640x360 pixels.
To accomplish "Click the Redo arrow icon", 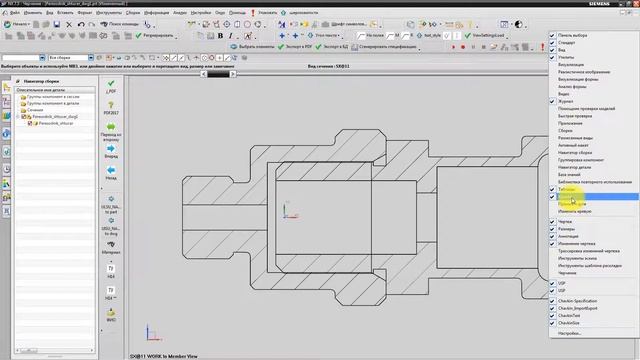I will point(92,24).
